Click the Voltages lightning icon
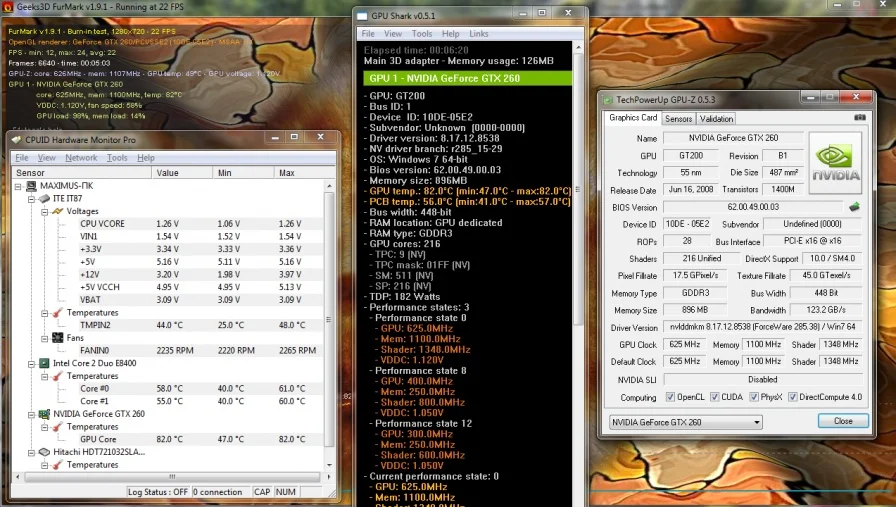Image resolution: width=896 pixels, height=507 pixels. click(57, 211)
